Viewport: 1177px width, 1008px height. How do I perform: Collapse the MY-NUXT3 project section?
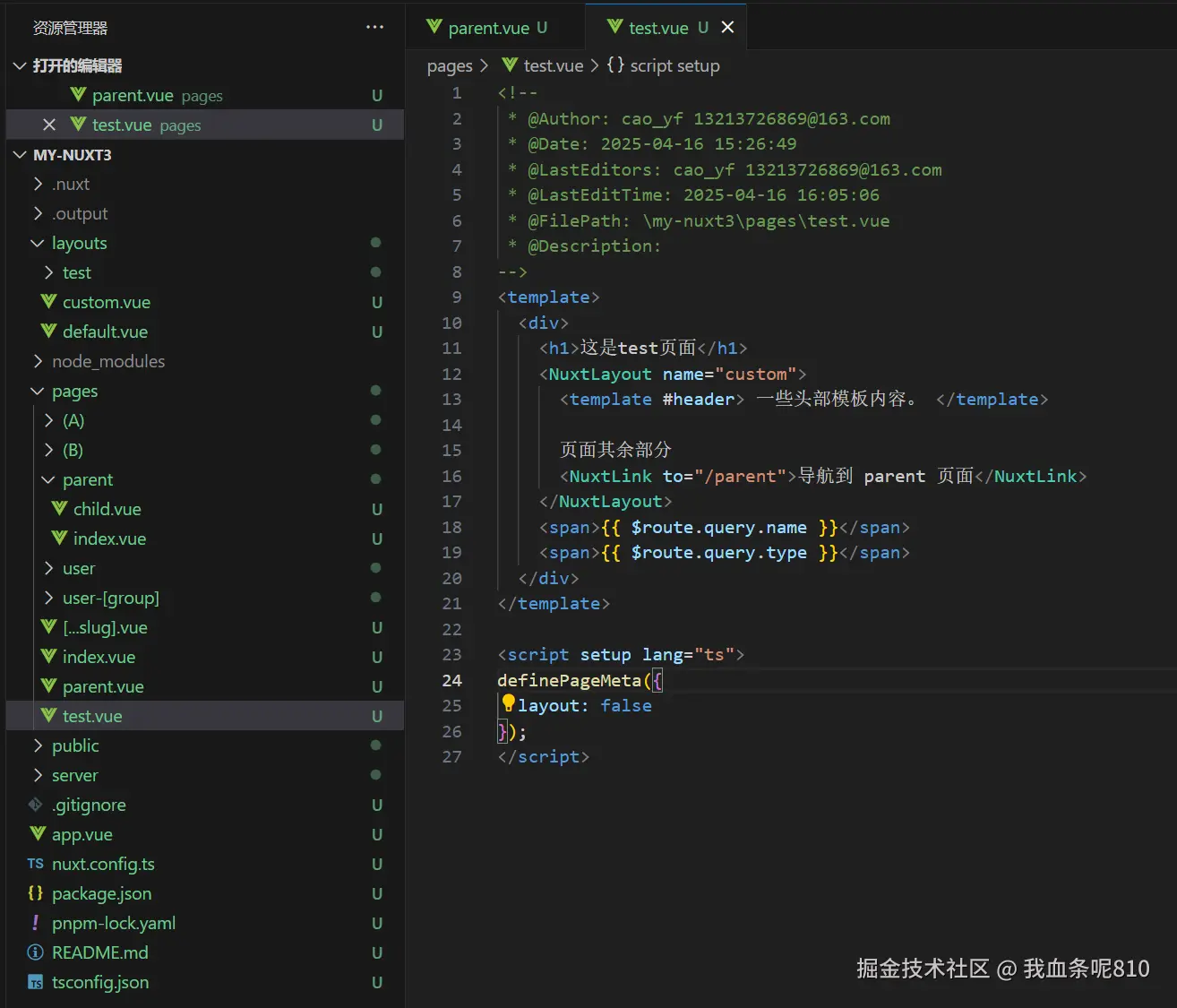[x=20, y=155]
